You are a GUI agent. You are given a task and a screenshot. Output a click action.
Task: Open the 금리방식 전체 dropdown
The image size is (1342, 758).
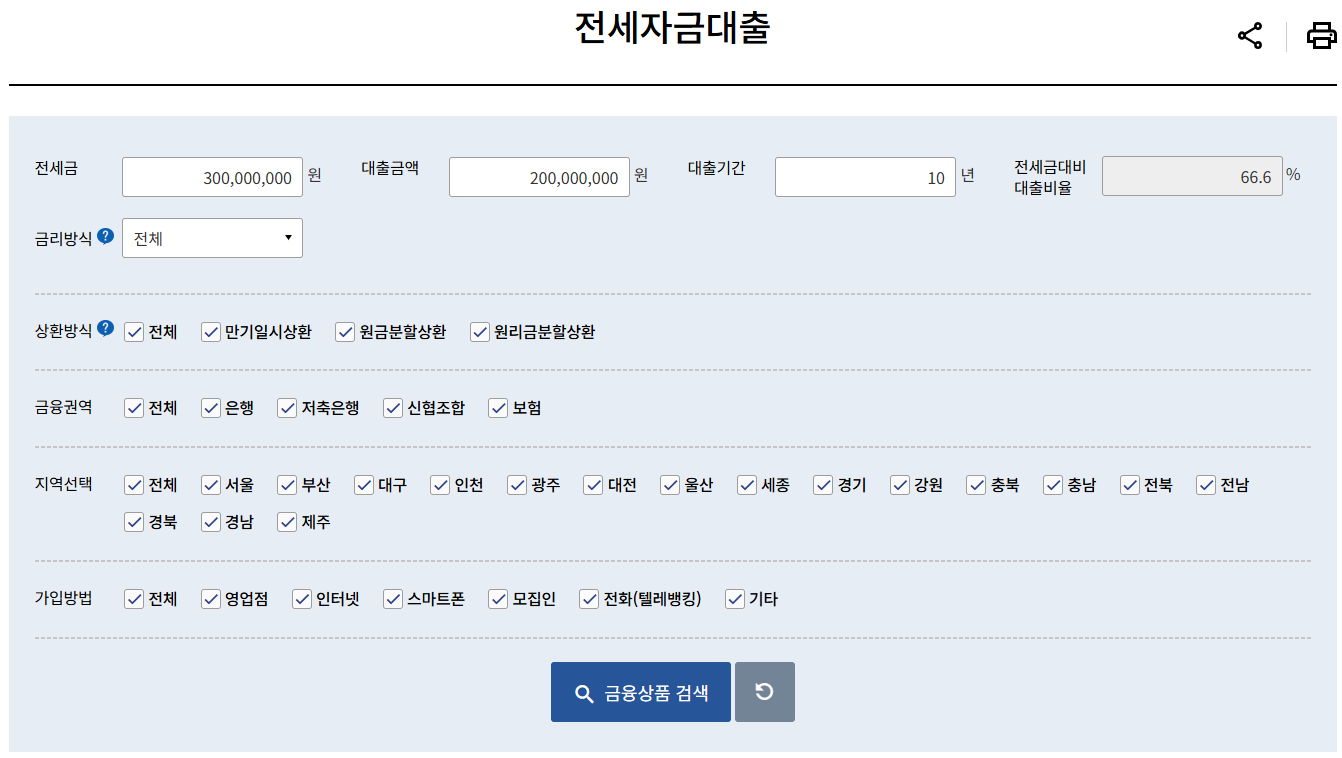212,238
